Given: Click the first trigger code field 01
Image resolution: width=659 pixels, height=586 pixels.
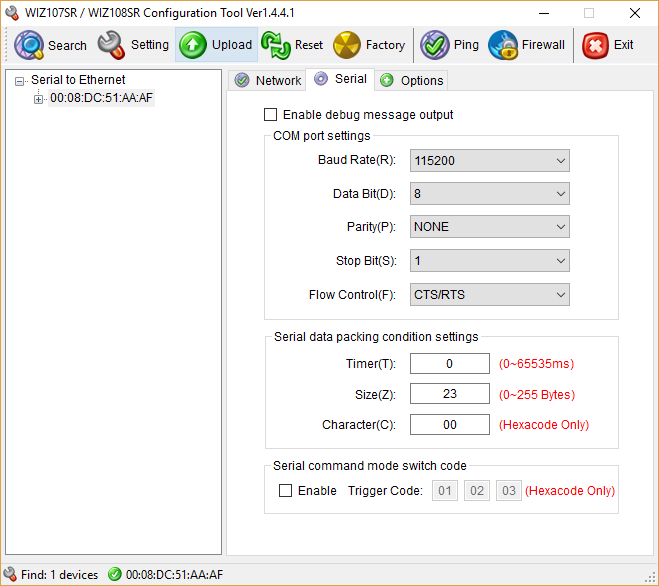Looking at the screenshot, I should (x=445, y=490).
